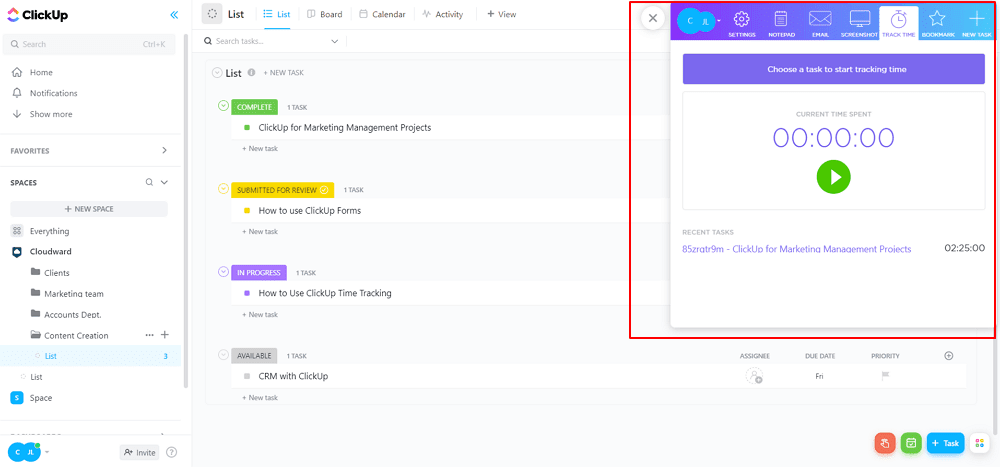Viewport: 1000px width, 467px height.
Task: Click the green notepad quick button
Action: tap(911, 443)
